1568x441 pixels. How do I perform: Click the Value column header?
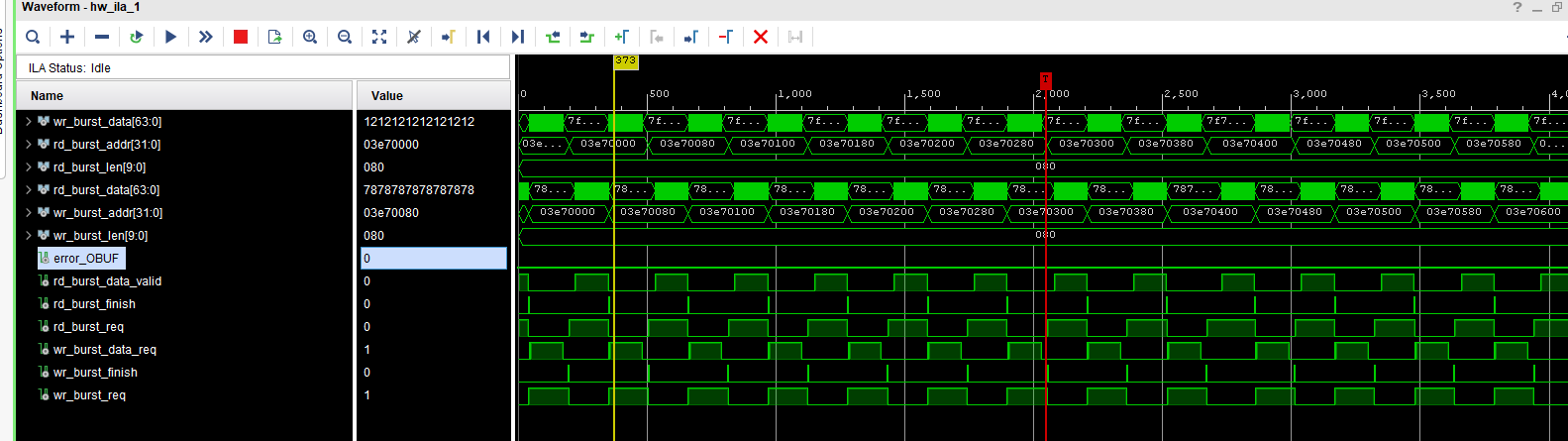(387, 96)
